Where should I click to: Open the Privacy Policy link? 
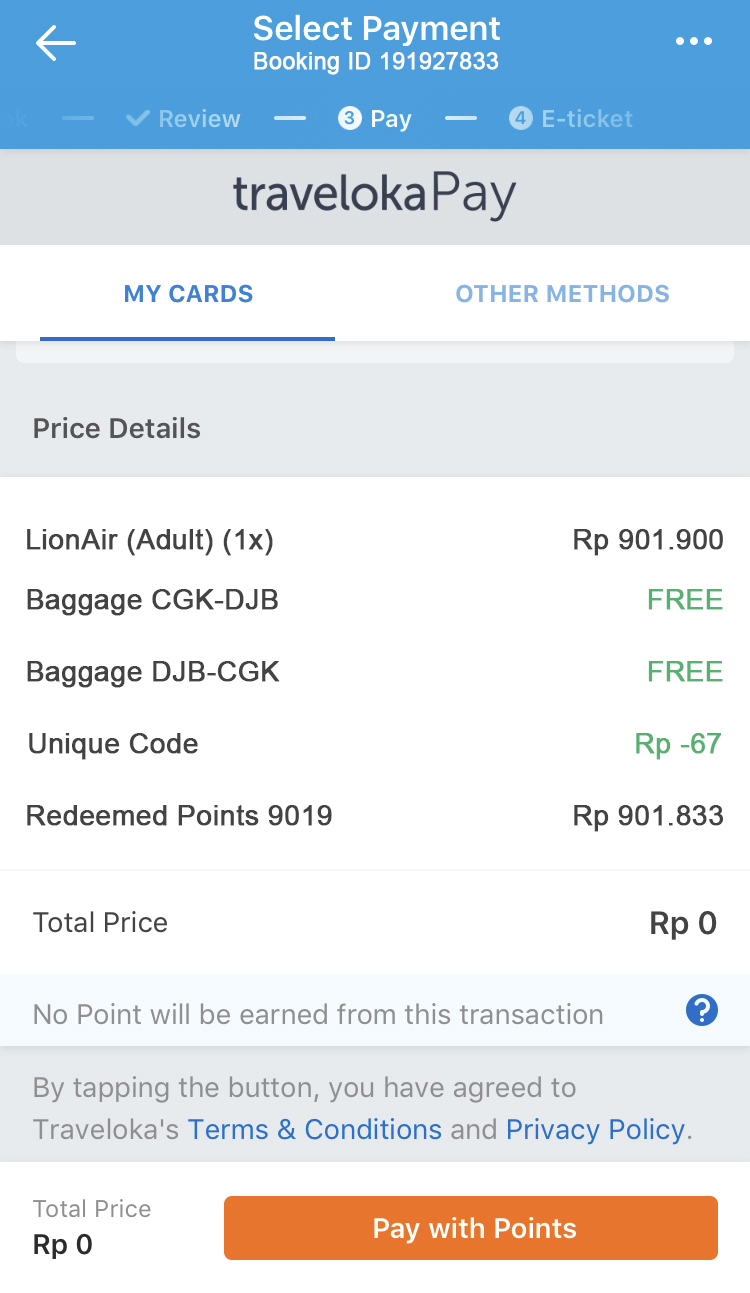[x=596, y=1130]
